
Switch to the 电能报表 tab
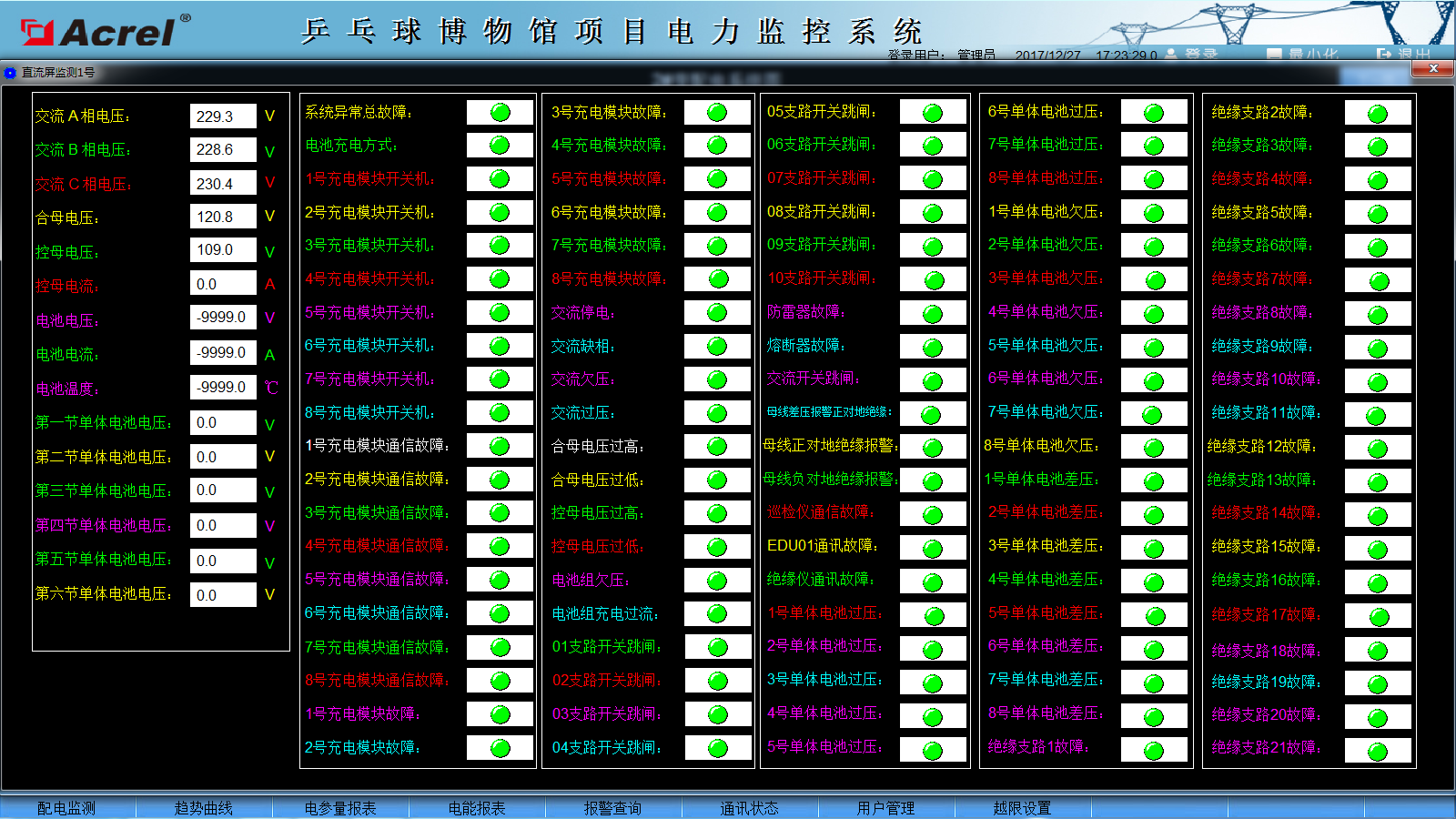pyautogui.click(x=477, y=808)
